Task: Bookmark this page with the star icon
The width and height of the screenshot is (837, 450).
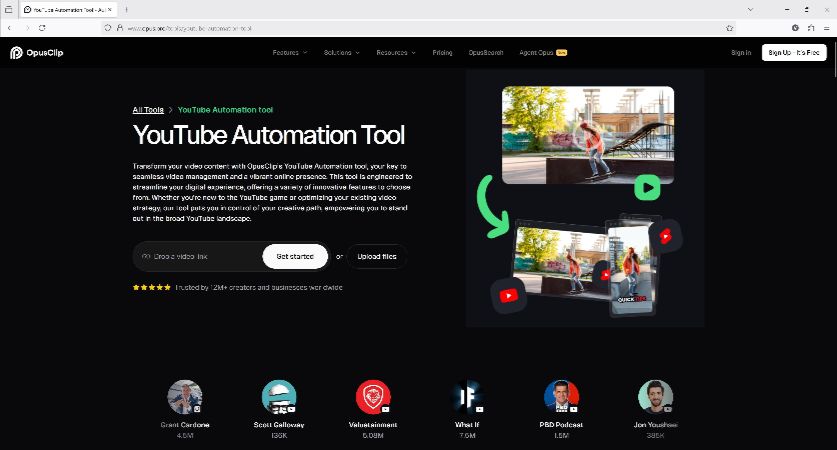Action: pos(729,28)
